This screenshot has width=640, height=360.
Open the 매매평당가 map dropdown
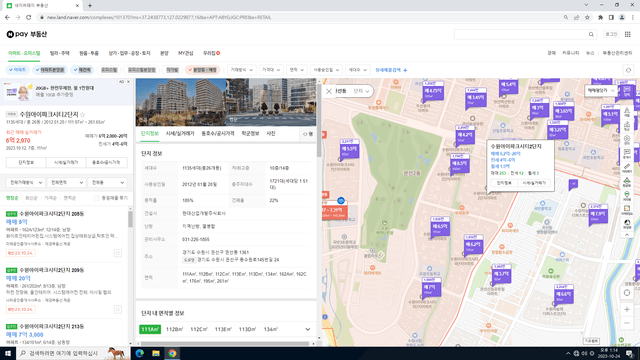(600, 91)
